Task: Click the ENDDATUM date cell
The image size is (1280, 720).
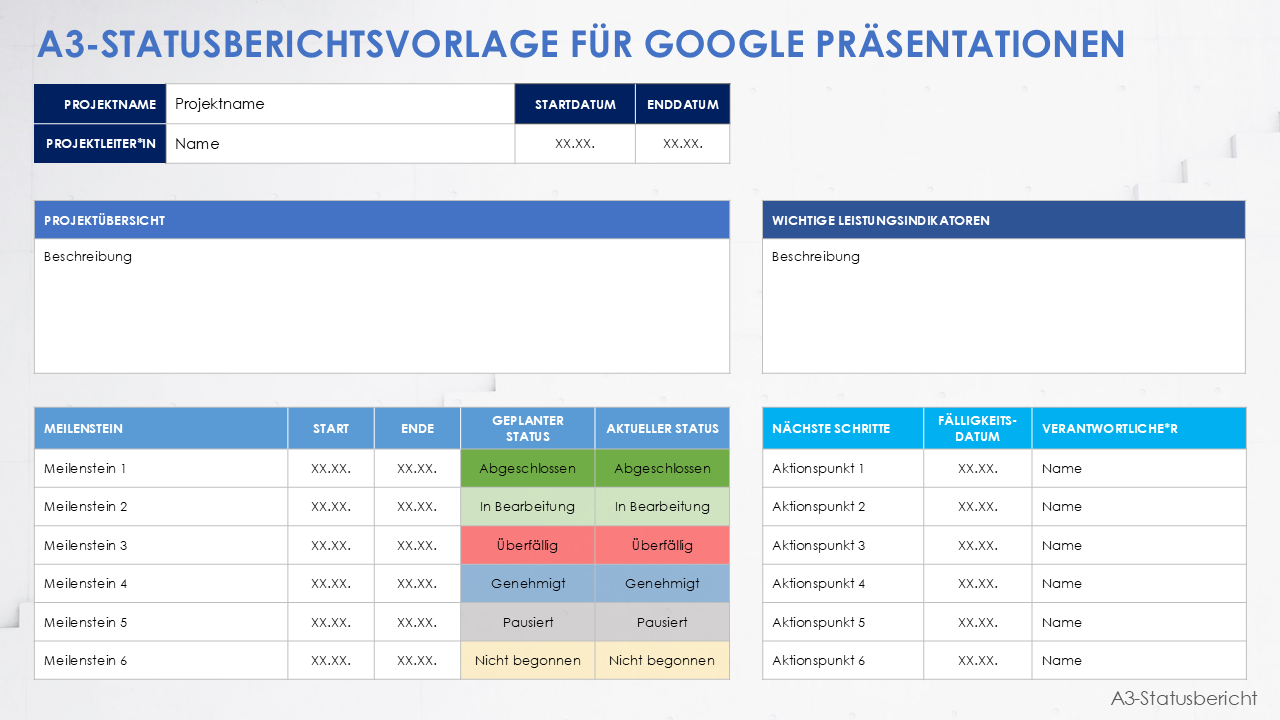Action: (x=682, y=143)
